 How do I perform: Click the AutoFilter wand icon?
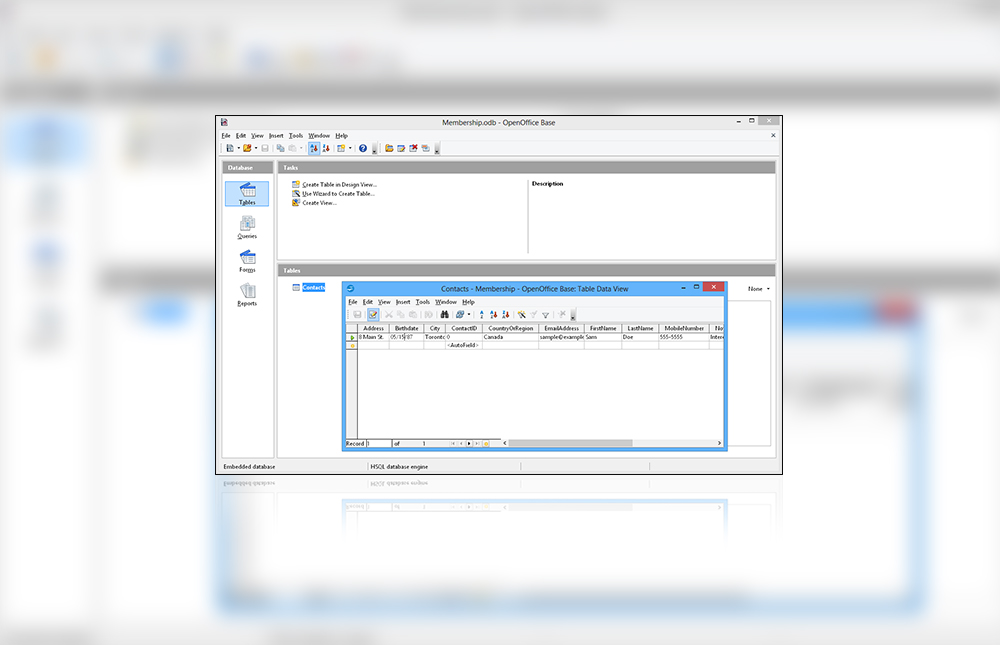[x=522, y=315]
